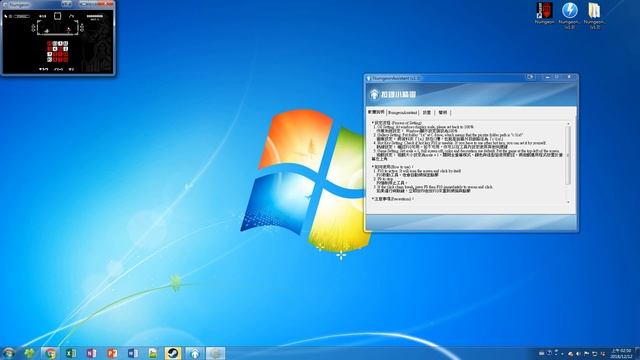640x360 pixels.
Task: Close the assistant window
Action: [x=569, y=77]
